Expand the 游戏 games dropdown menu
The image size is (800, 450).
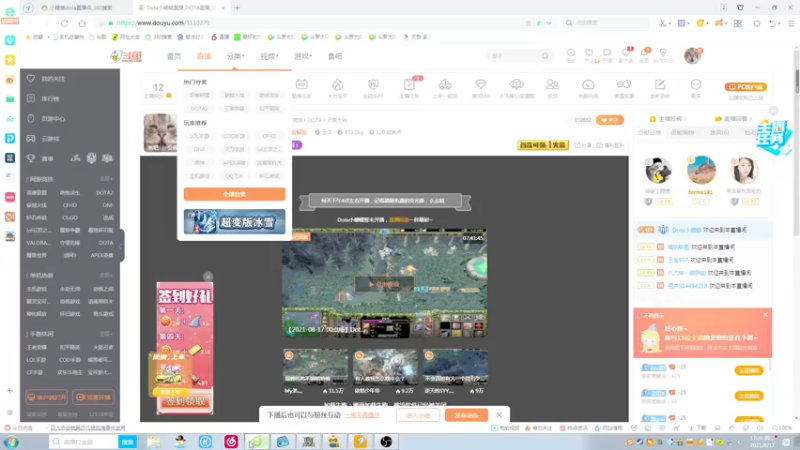pos(303,56)
